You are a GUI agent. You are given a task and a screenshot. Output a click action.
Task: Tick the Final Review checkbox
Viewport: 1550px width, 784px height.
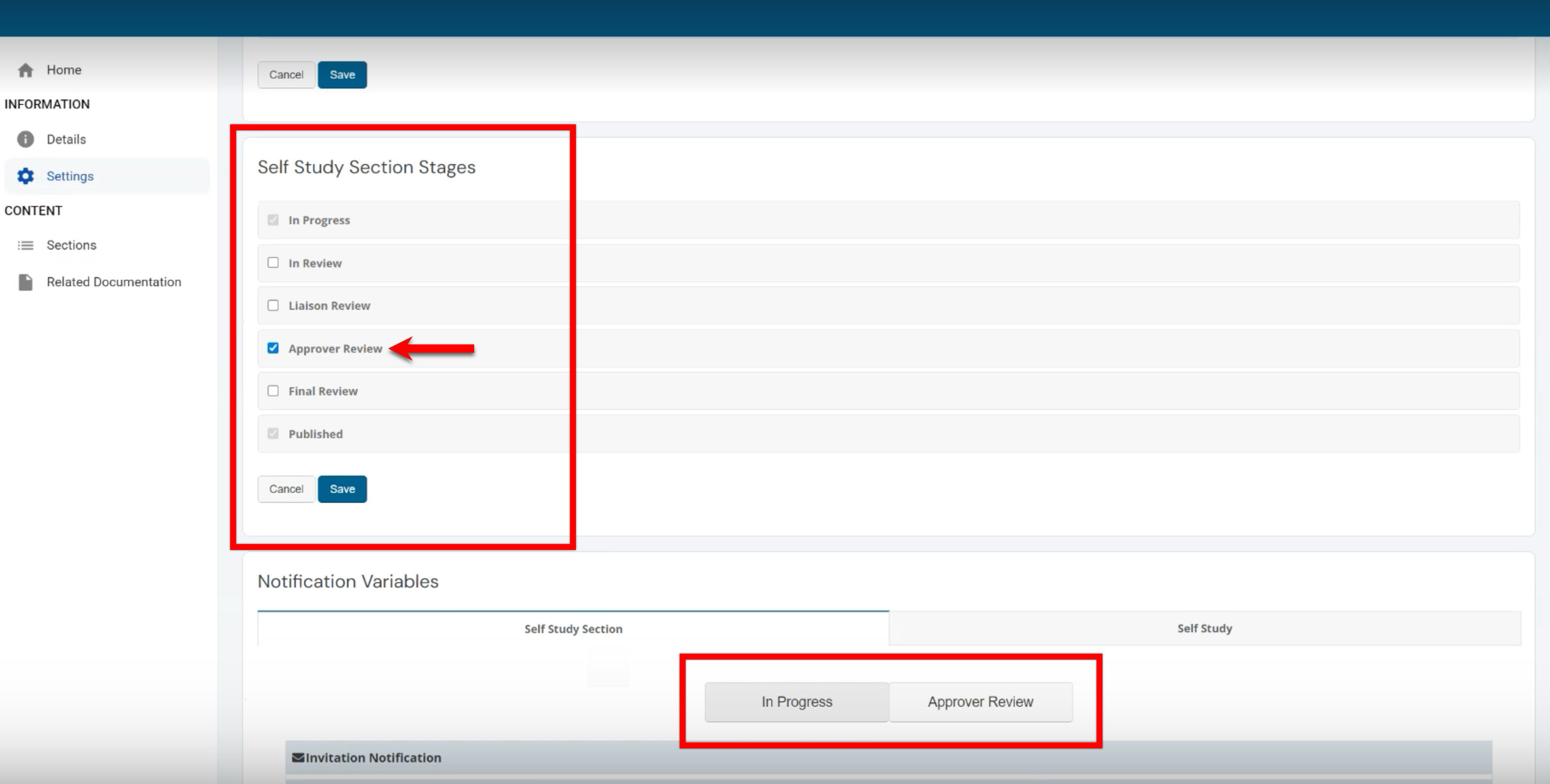pyautogui.click(x=273, y=391)
